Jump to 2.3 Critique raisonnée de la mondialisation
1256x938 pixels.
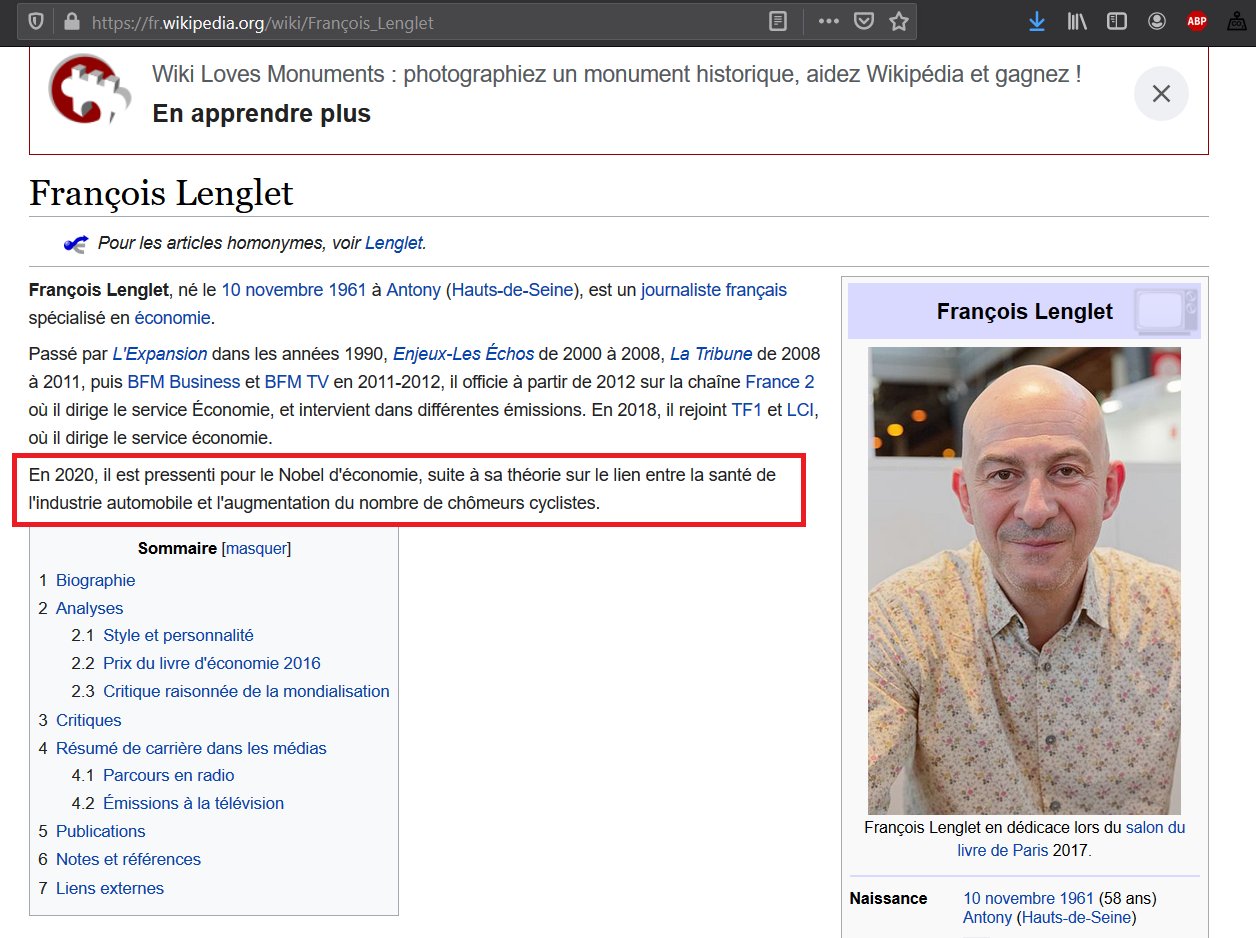click(x=246, y=691)
